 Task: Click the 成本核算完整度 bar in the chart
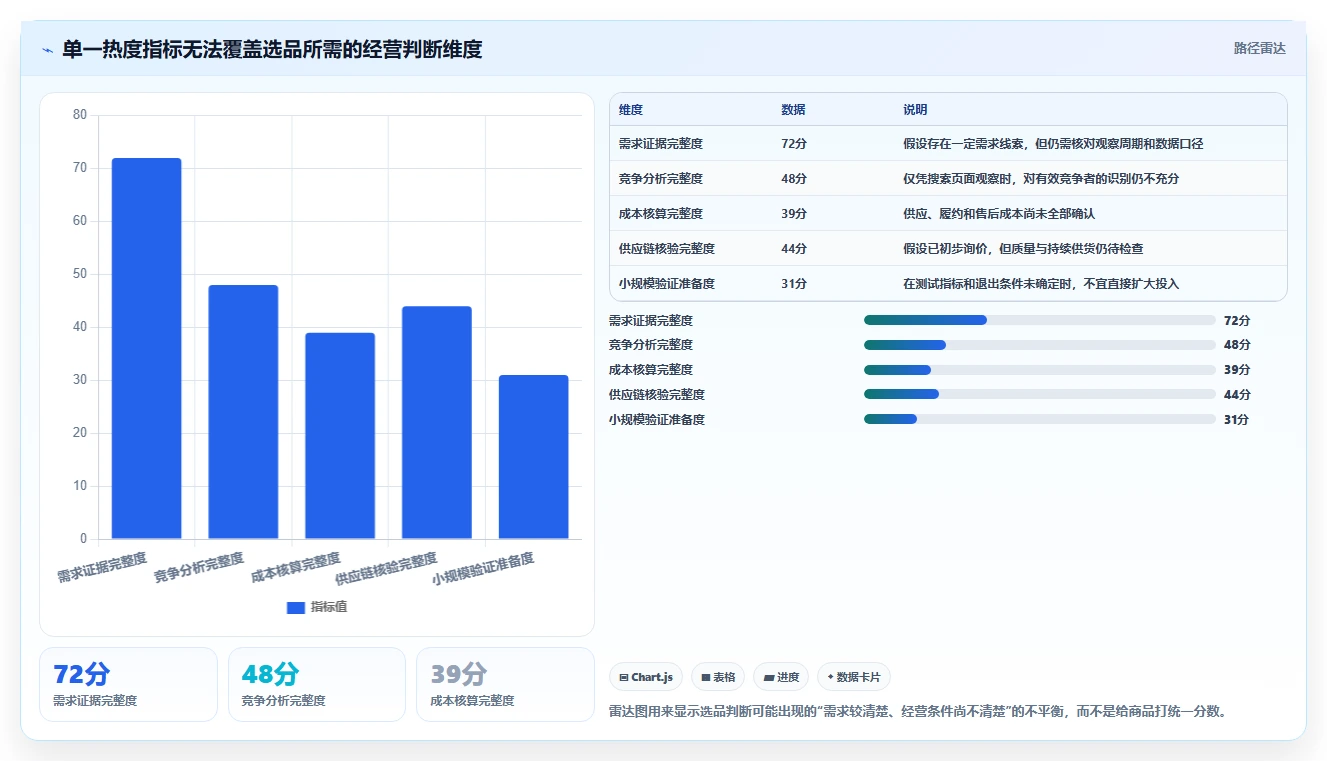[x=340, y=436]
